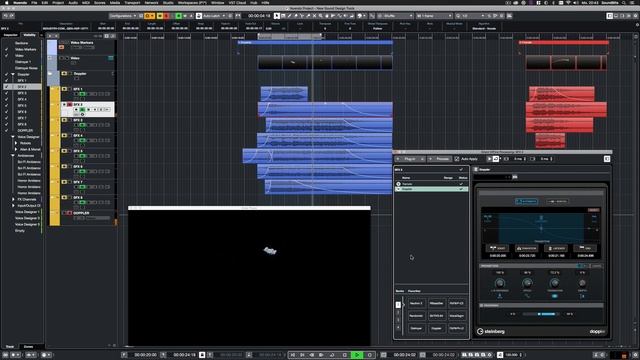
Task: Click the blue SFX 1 audio clip
Action: [284, 93]
